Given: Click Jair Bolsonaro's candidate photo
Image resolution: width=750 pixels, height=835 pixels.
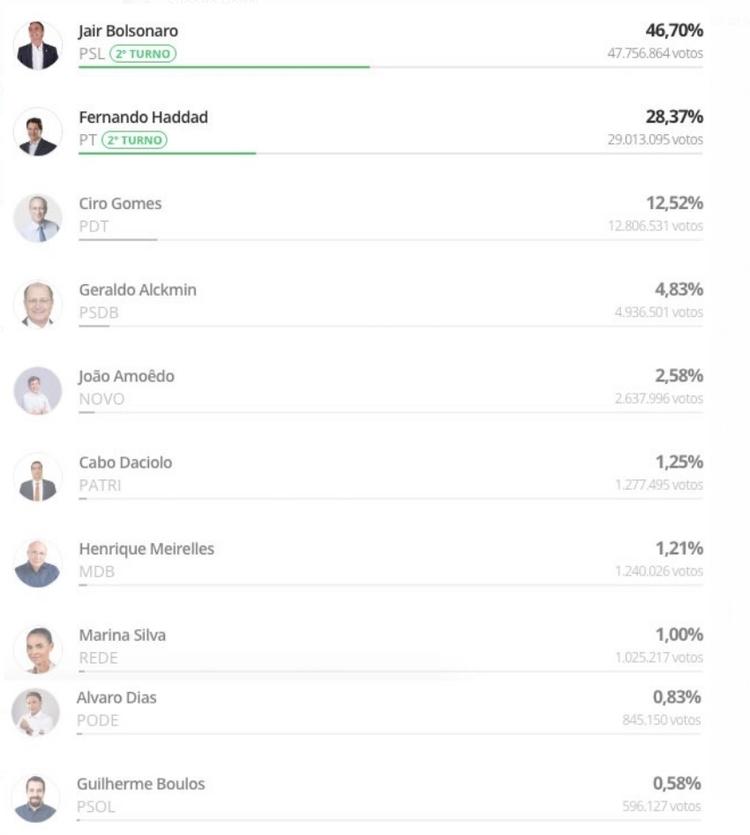Looking at the screenshot, I should 38,45.
